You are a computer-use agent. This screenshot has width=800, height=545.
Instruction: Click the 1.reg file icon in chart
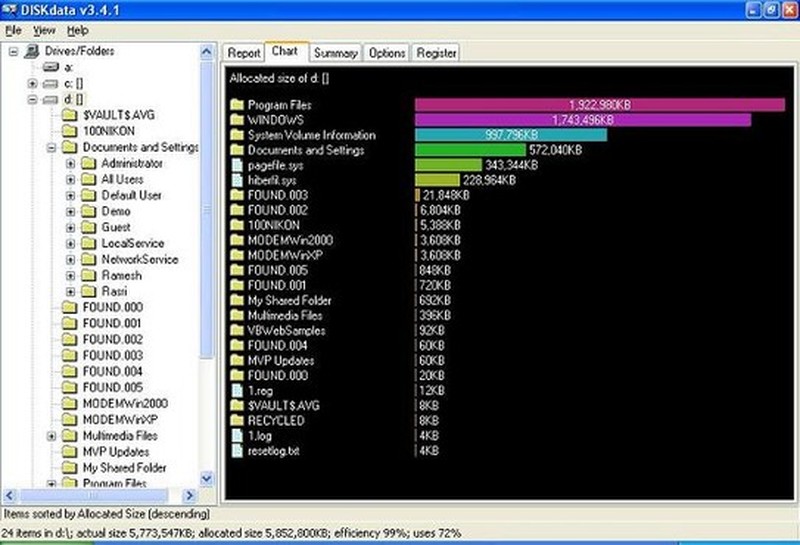[x=237, y=391]
